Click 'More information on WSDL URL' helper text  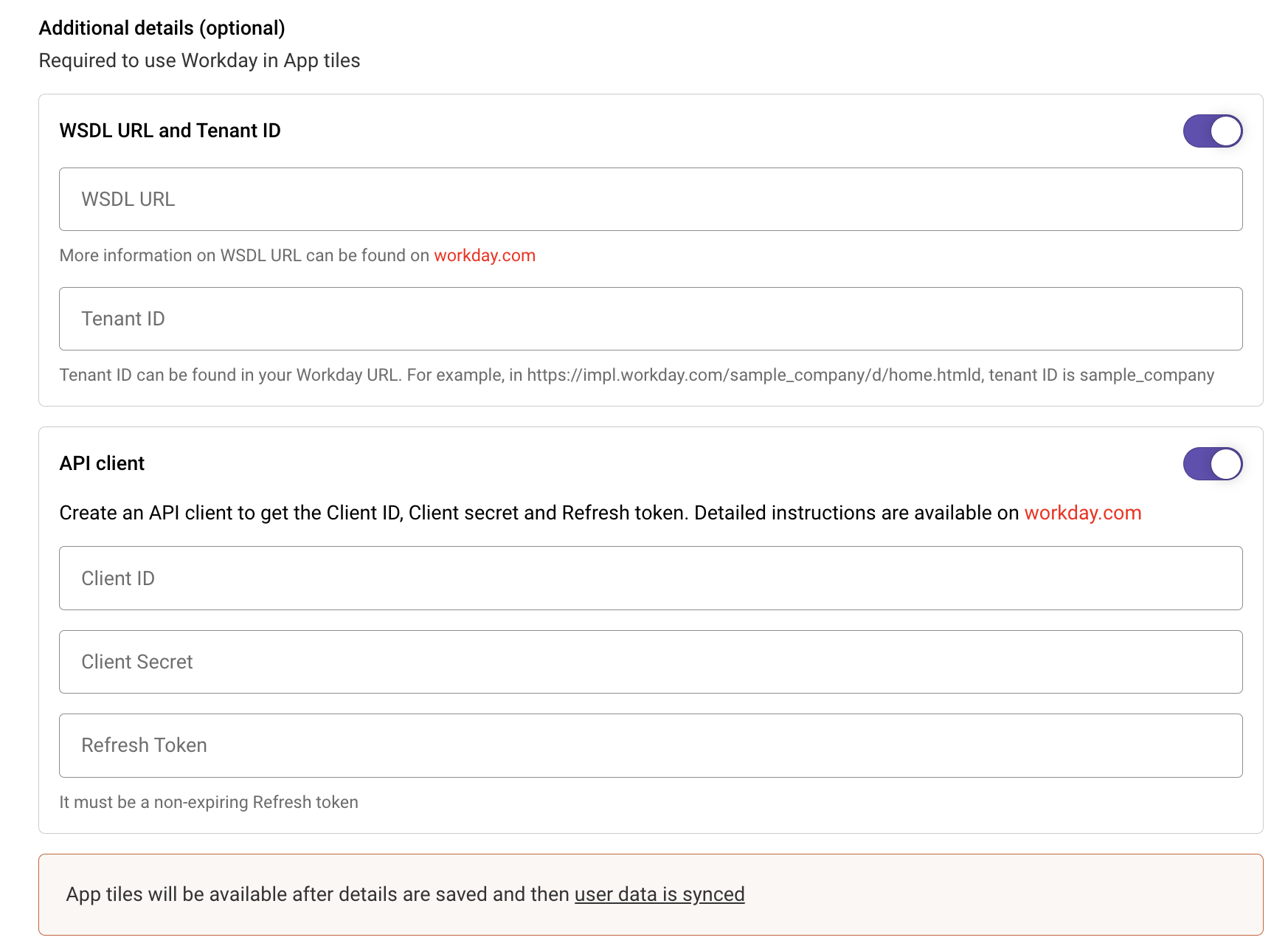tap(243, 255)
